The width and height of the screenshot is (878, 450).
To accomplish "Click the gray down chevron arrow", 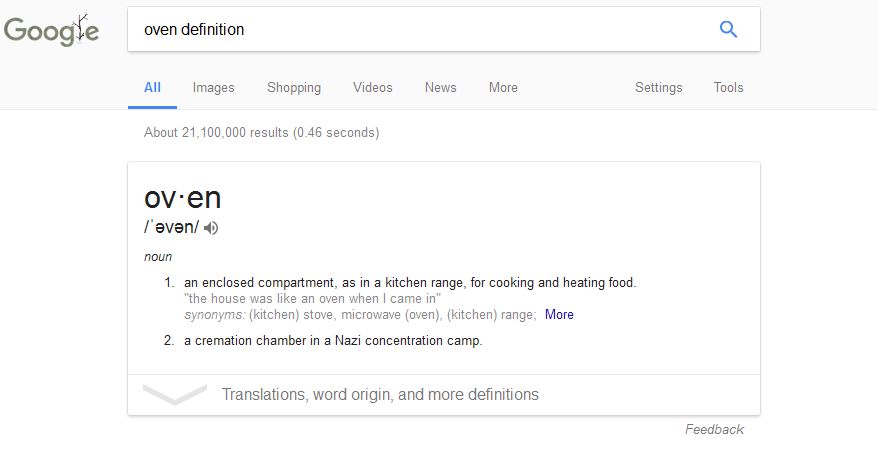I will tap(174, 394).
